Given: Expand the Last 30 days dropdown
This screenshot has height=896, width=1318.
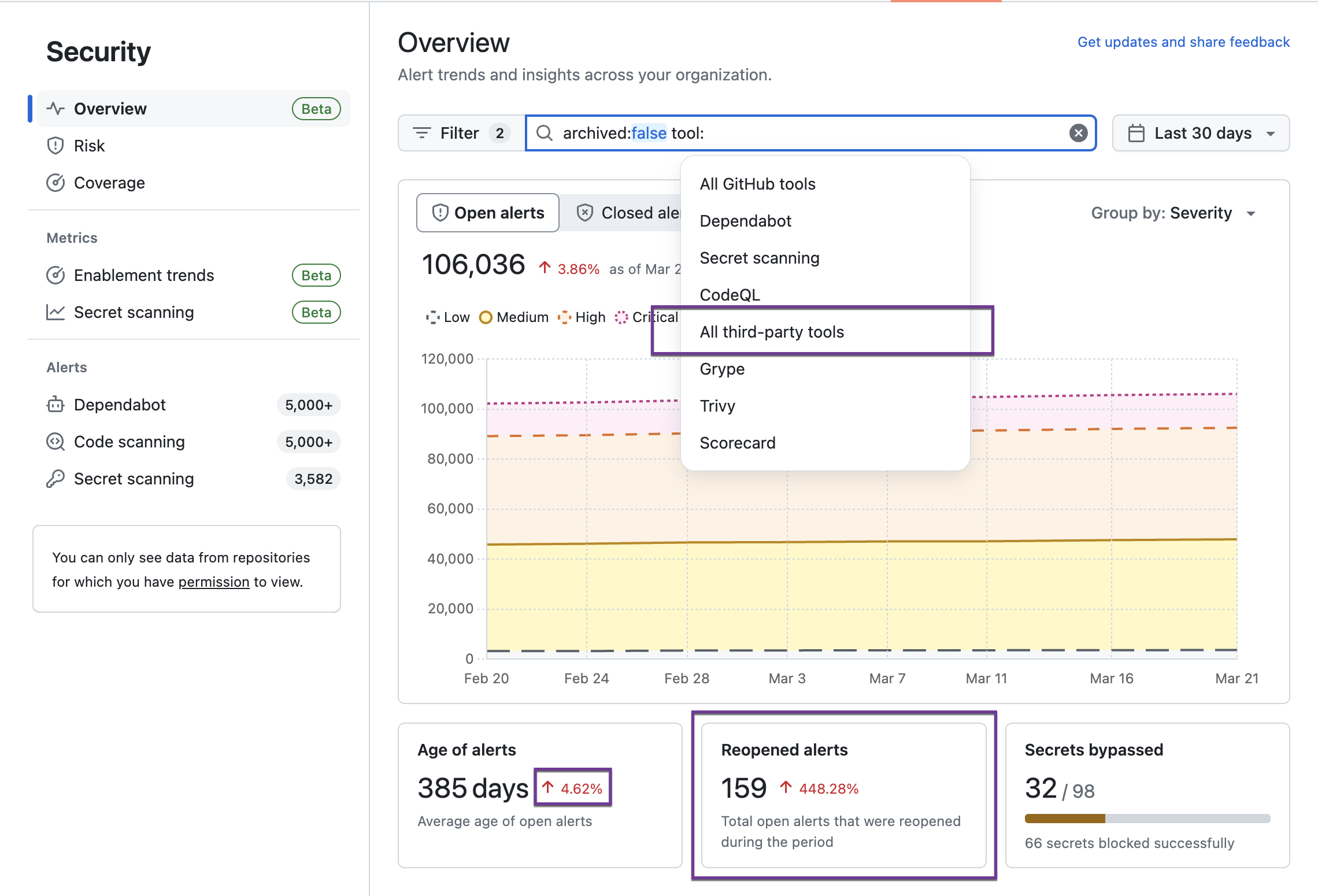Looking at the screenshot, I should (x=1201, y=133).
